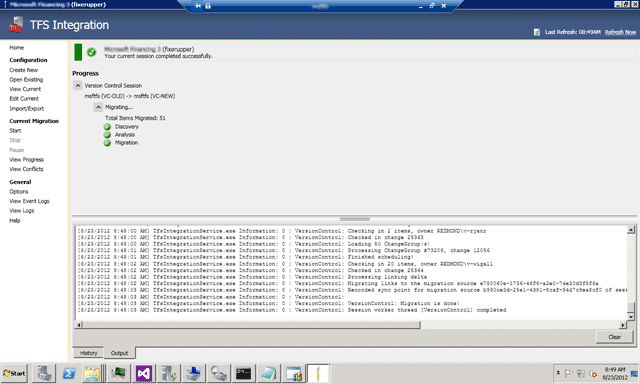Viewport: 640px width, 384px height.
Task: Open Windows Explorer folder icon in taskbar
Action: click(92, 373)
